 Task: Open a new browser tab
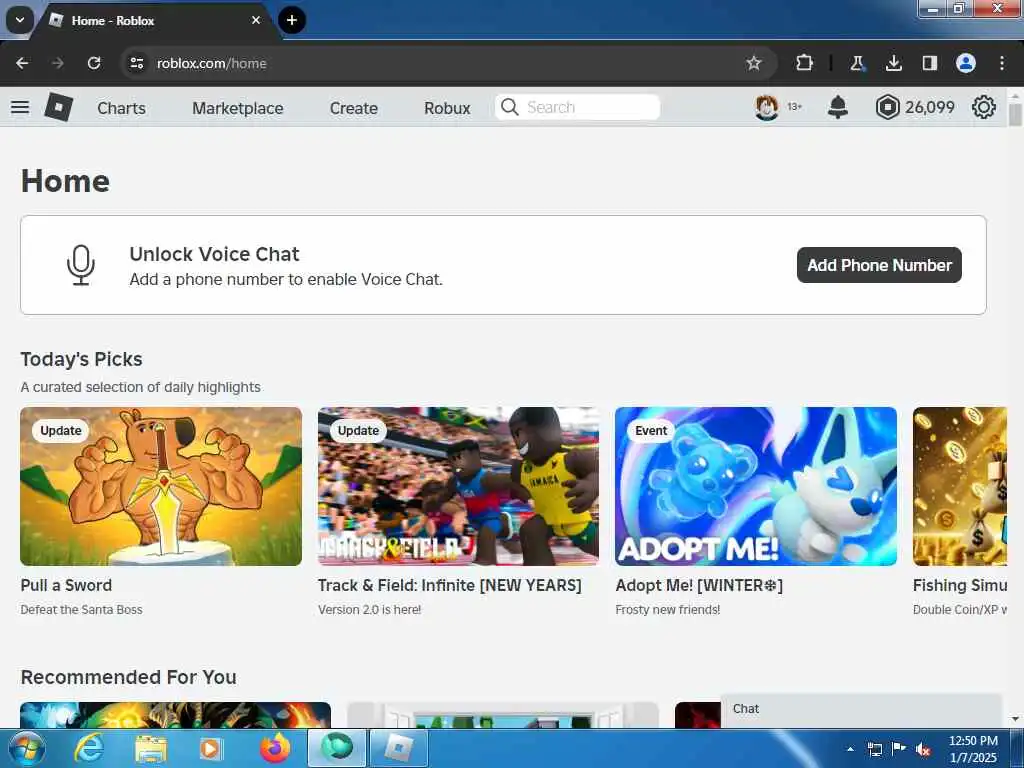tap(292, 20)
